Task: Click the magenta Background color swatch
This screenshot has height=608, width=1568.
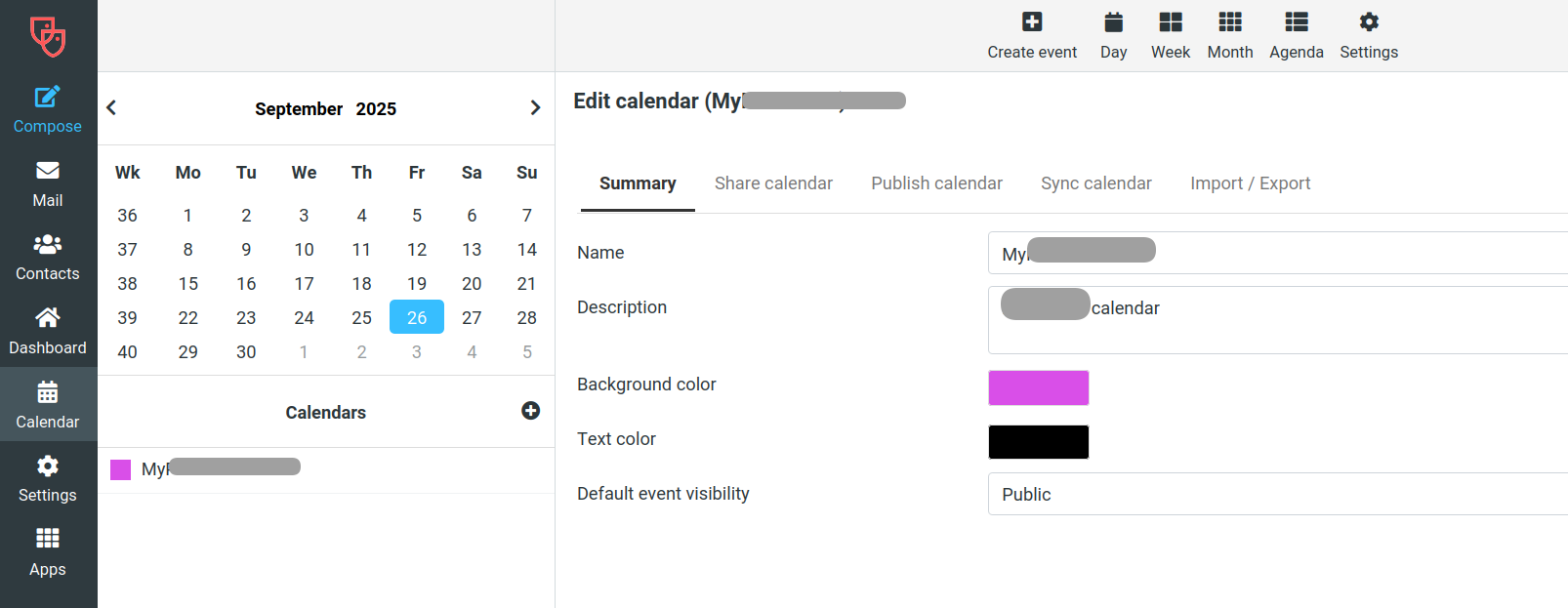Action: click(1038, 387)
